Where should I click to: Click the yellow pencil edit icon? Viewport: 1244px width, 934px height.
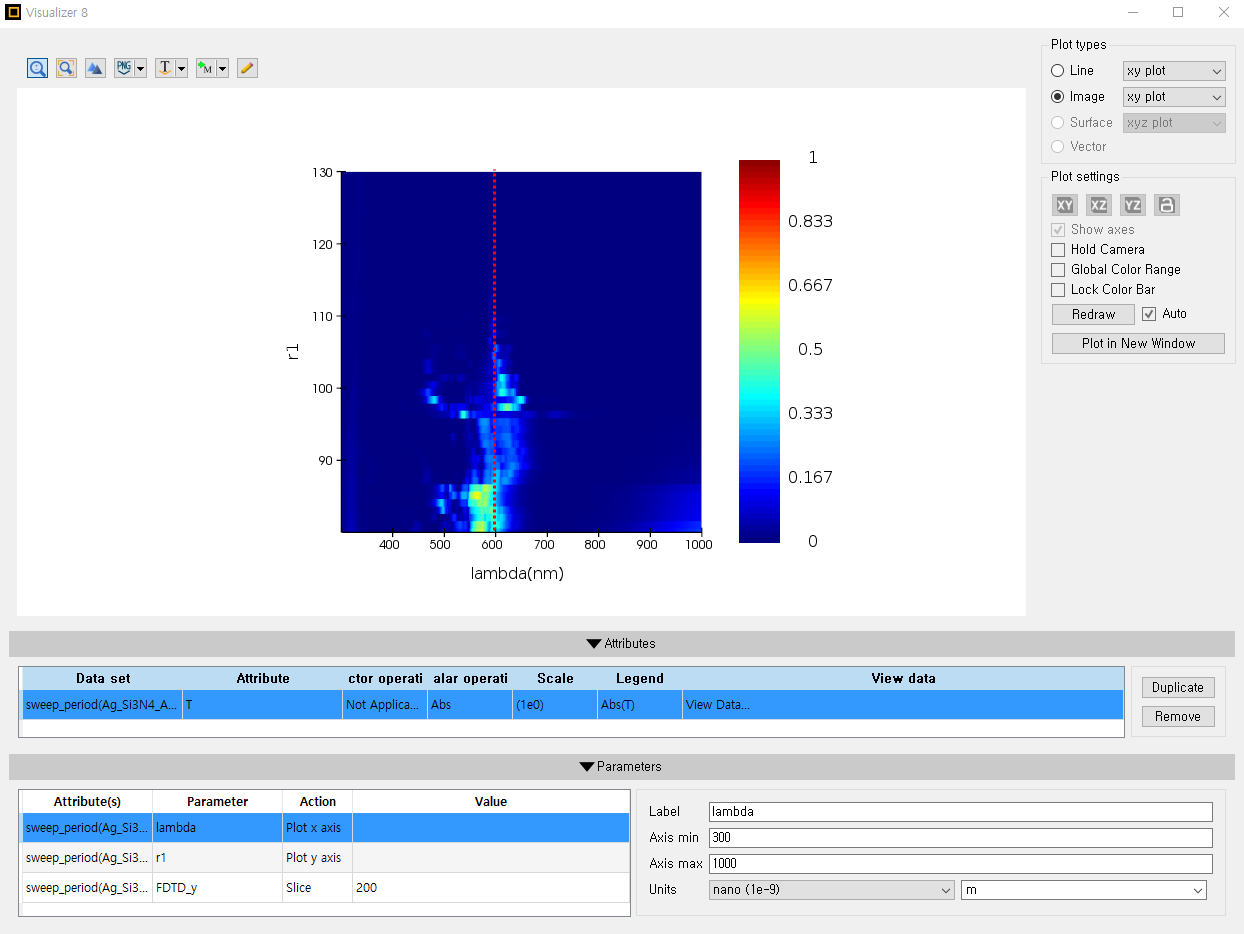click(x=248, y=68)
